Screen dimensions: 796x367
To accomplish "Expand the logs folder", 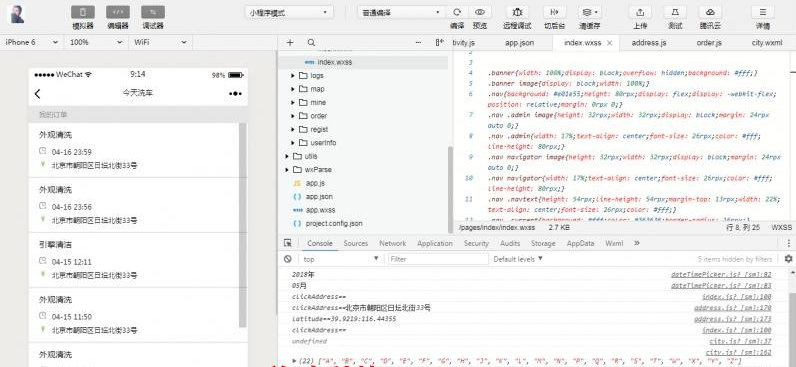I will coord(293,76).
